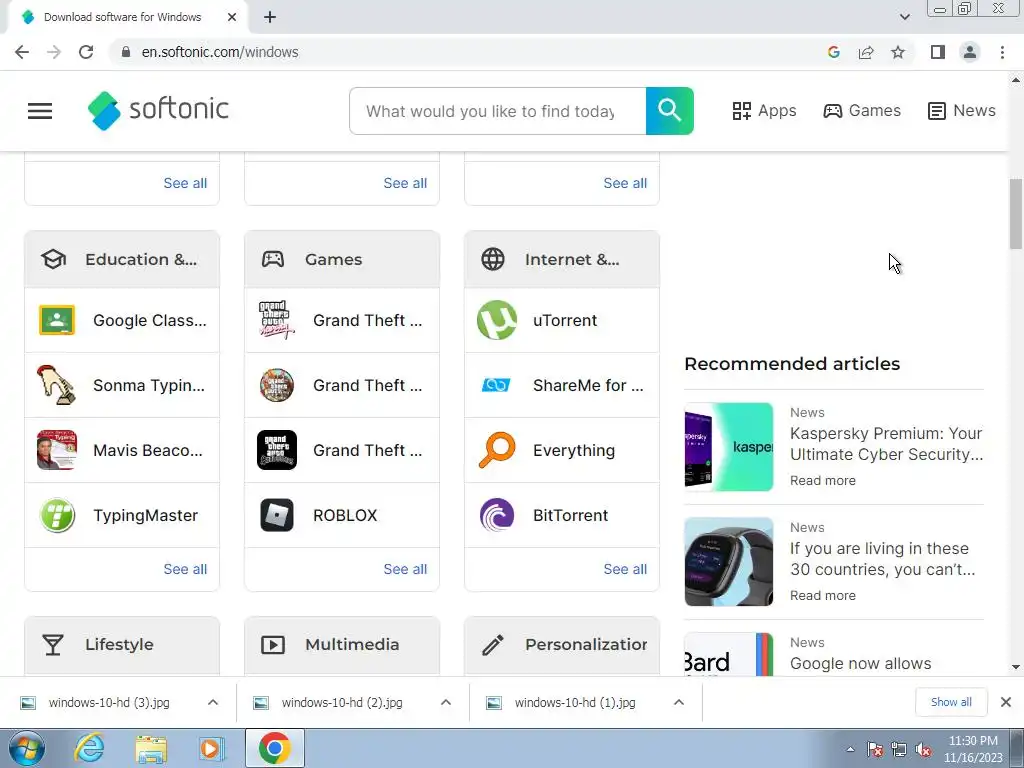Click the address bar URL
Viewport: 1024px width, 768px height.
tap(220, 52)
